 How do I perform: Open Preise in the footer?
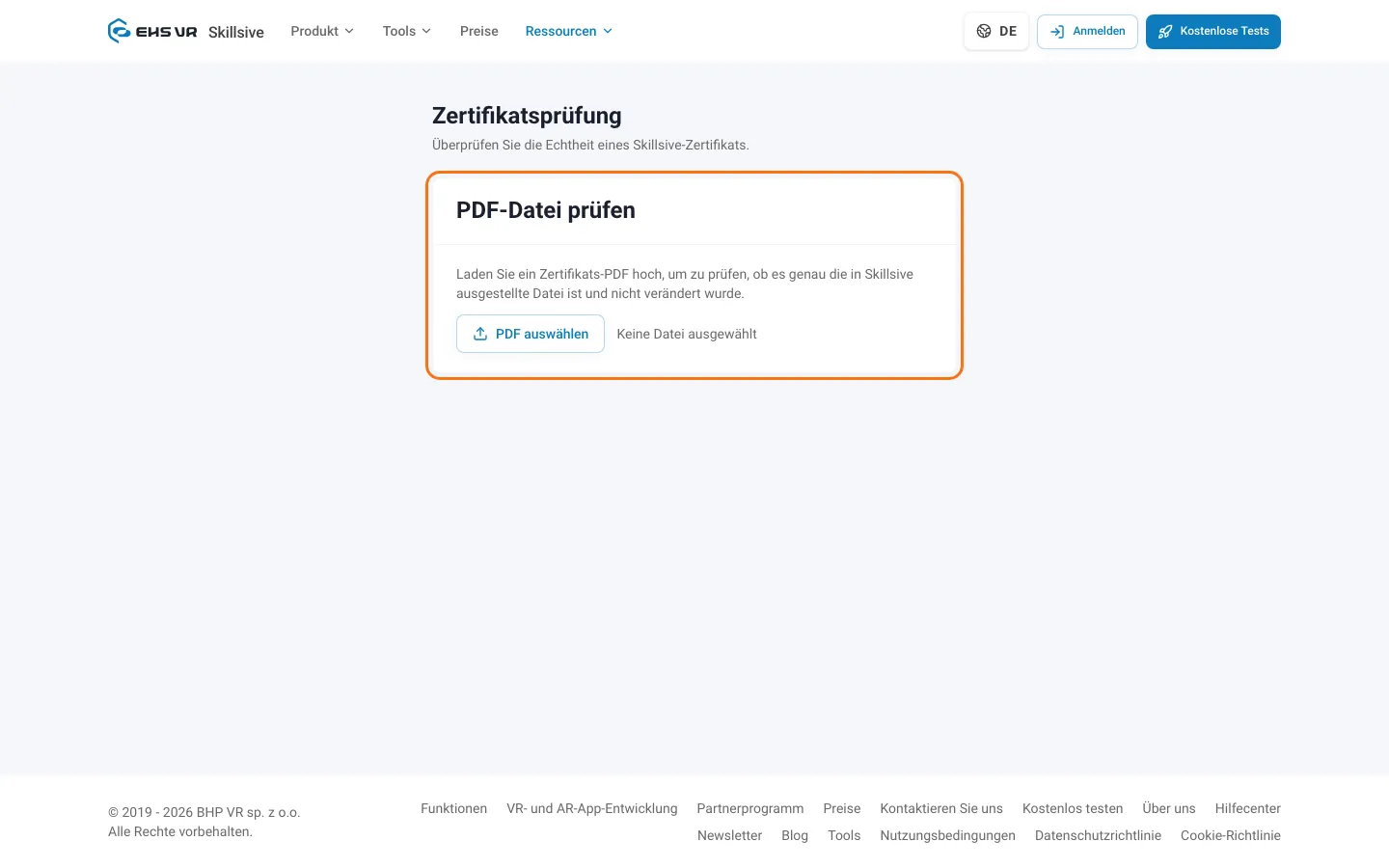point(842,808)
